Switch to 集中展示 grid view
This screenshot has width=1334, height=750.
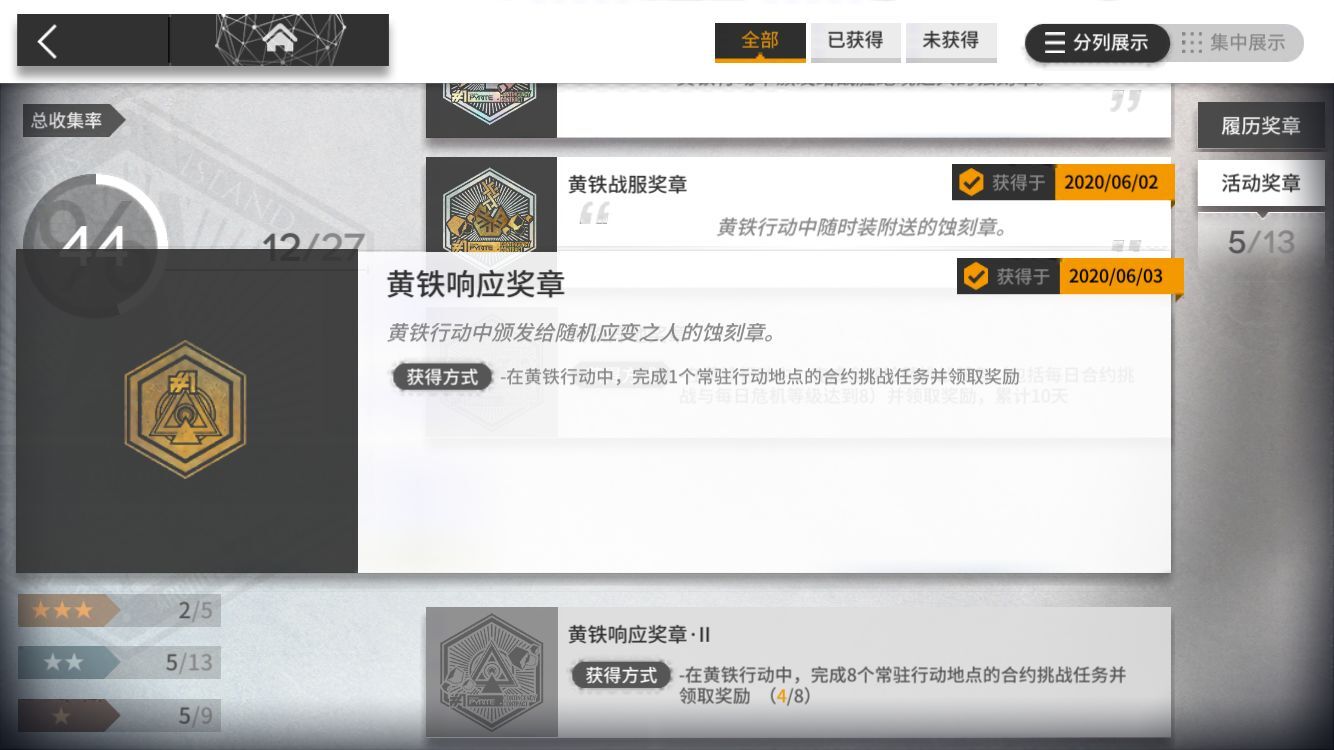[x=1234, y=43]
